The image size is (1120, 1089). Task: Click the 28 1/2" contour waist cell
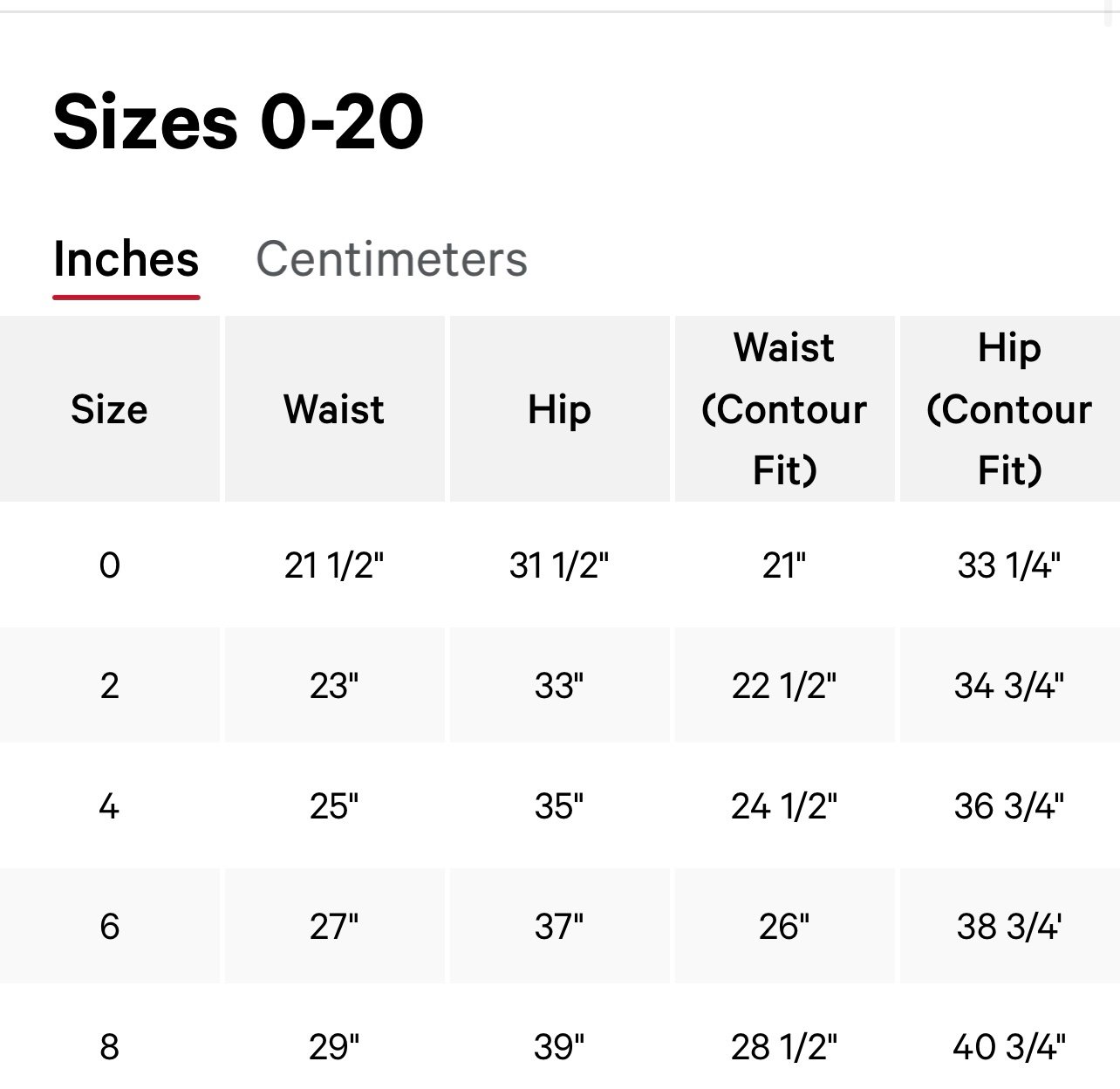click(784, 1045)
